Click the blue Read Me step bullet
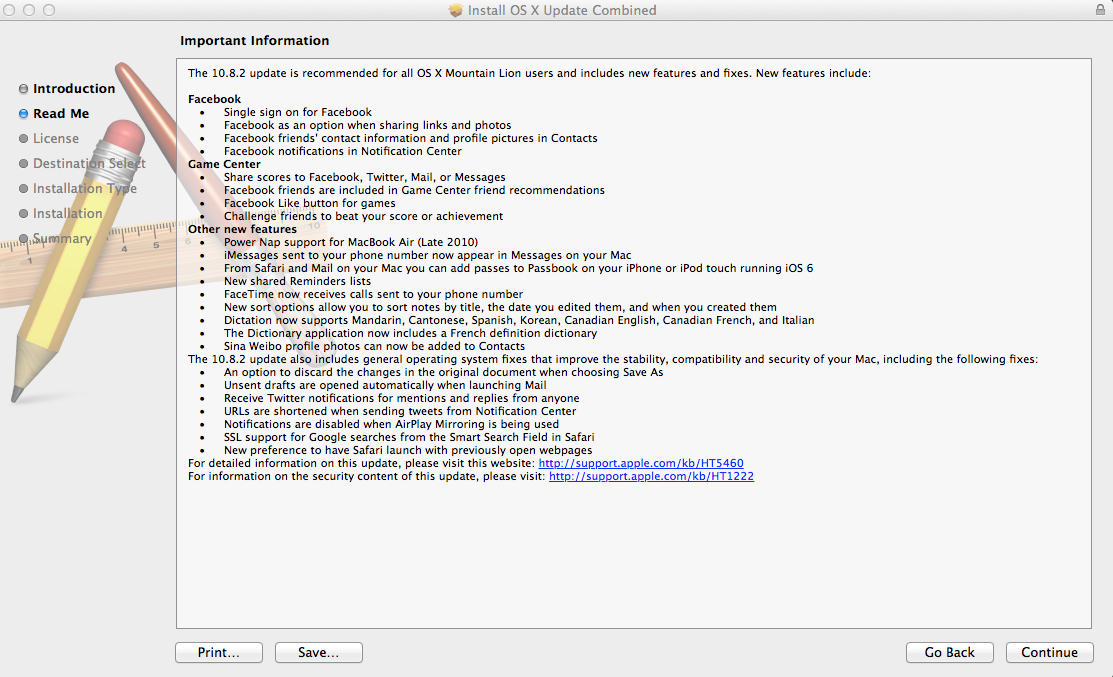The width and height of the screenshot is (1113, 677). [x=23, y=114]
